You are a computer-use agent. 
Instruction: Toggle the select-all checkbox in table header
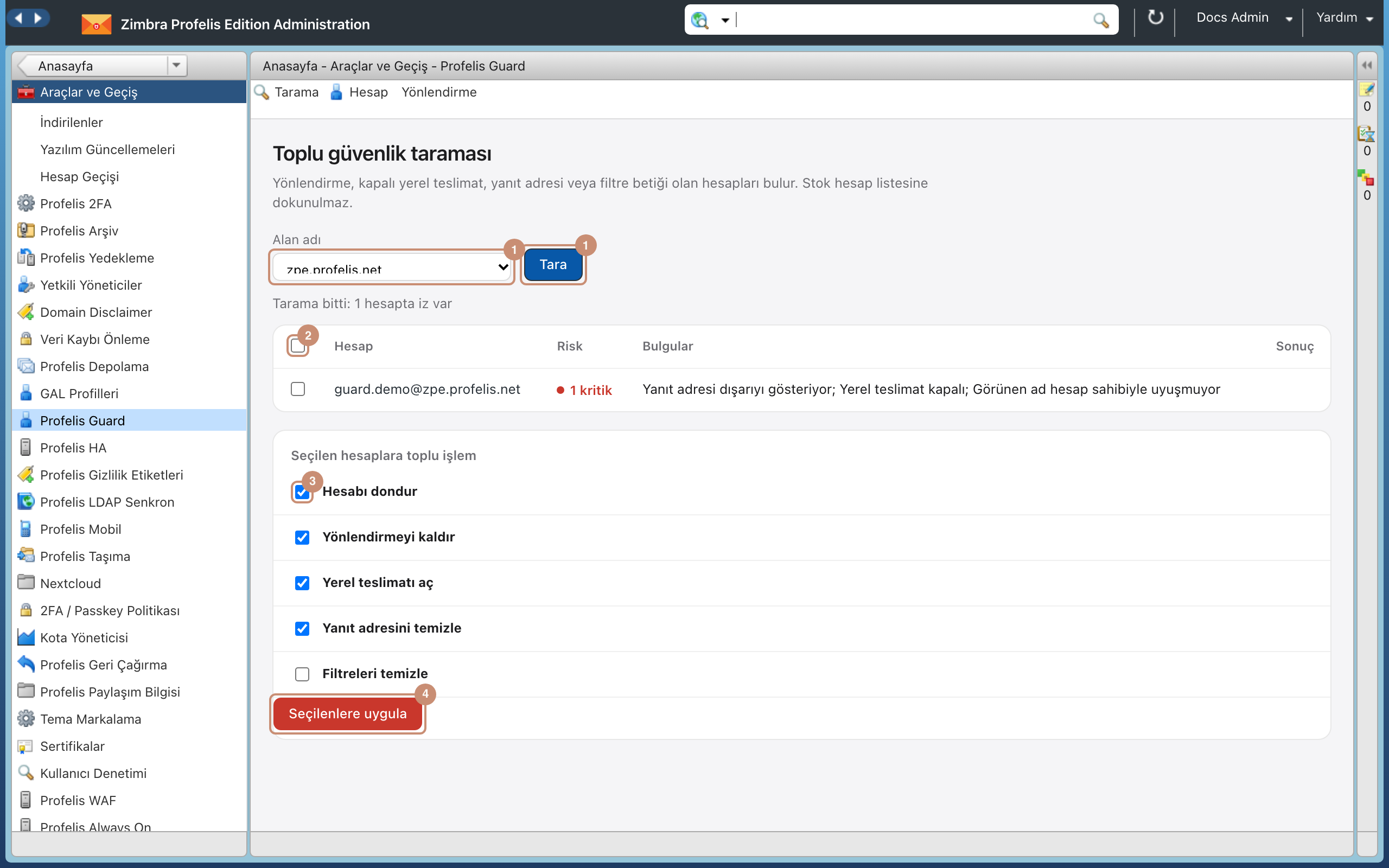(298, 346)
